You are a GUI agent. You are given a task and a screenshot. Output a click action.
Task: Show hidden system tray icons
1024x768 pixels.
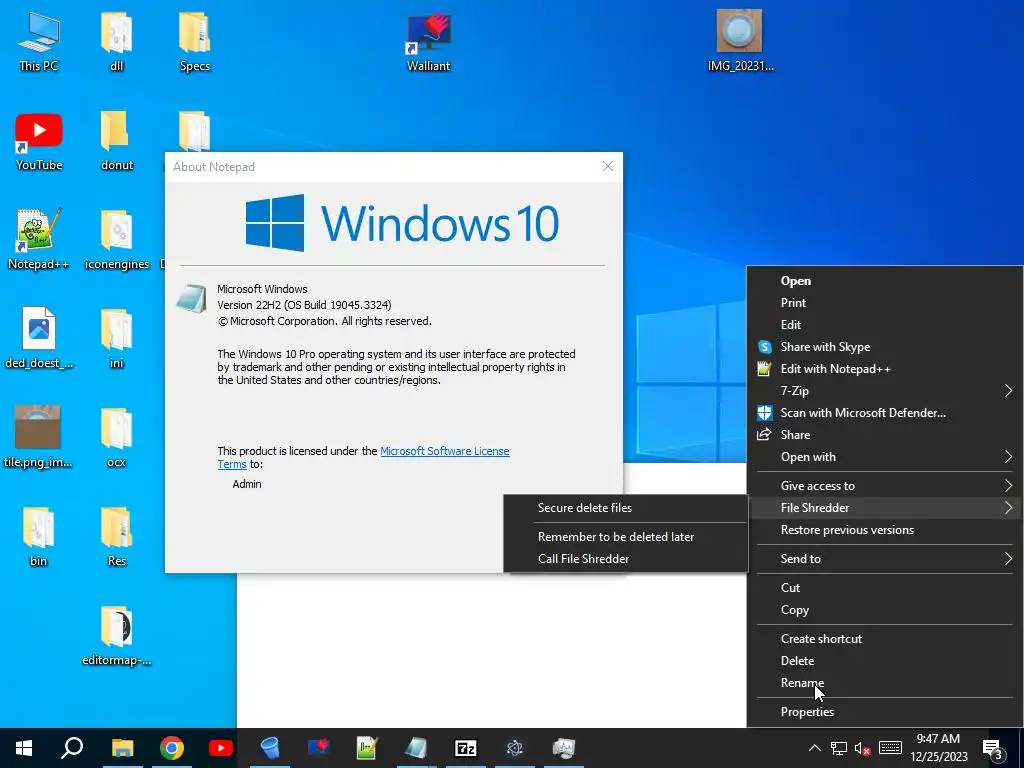coord(814,748)
